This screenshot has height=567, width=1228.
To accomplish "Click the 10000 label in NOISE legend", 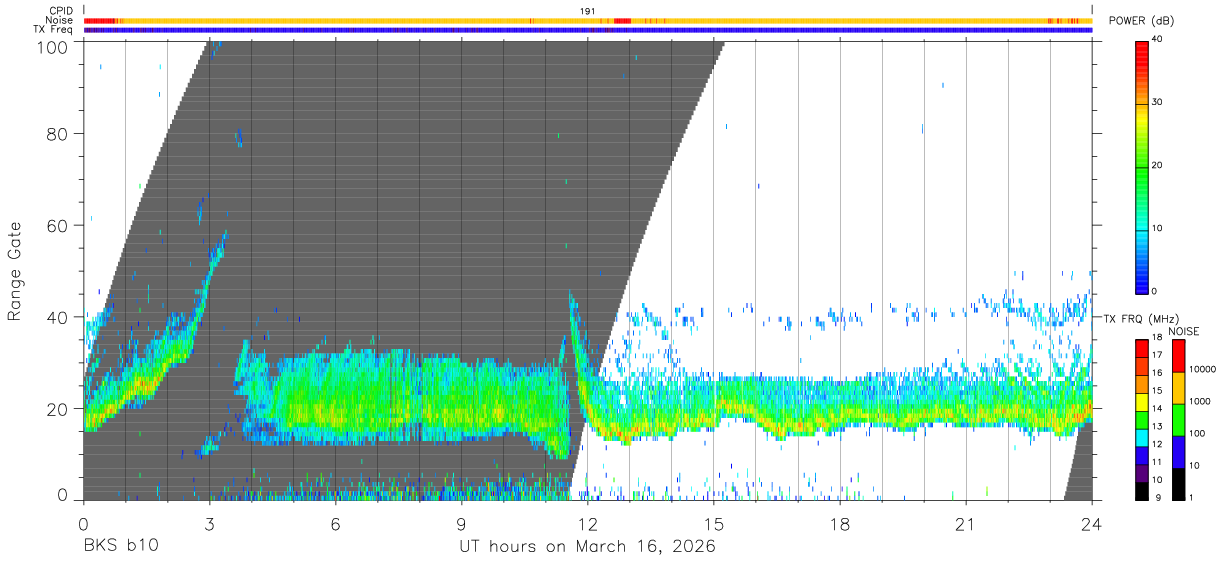I will (1203, 370).
